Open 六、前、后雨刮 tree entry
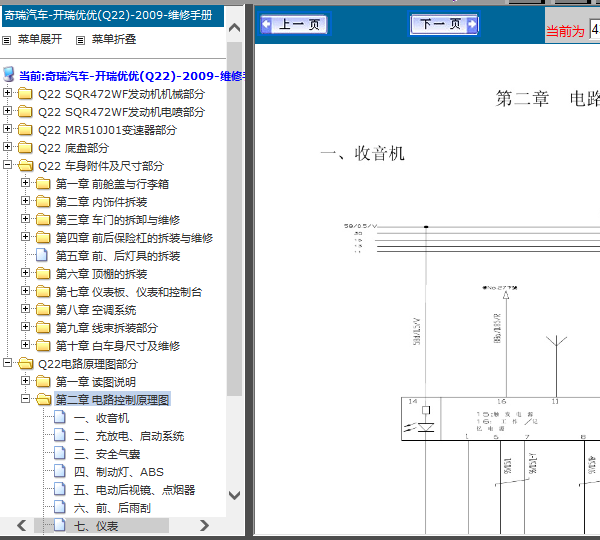Image resolution: width=600 pixels, height=540 pixels. coord(112,508)
